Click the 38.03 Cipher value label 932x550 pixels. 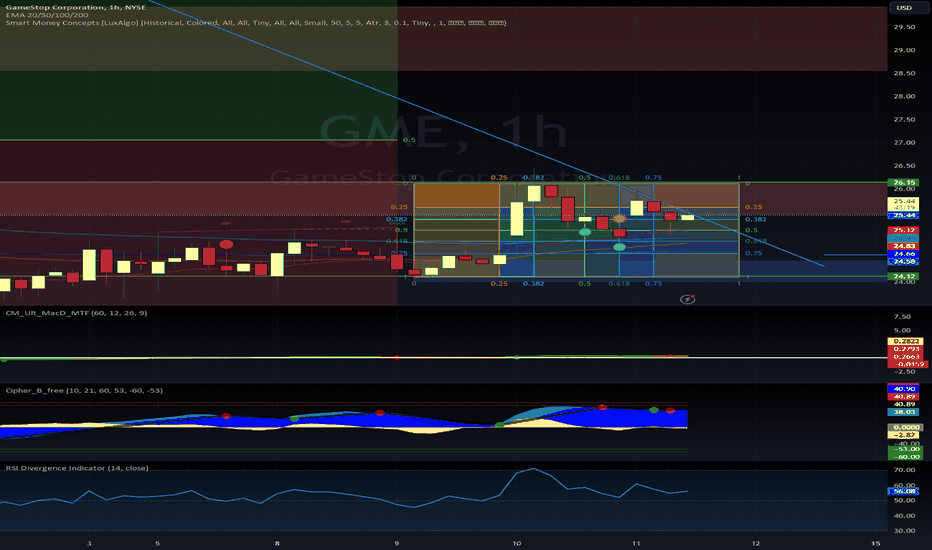coord(903,411)
